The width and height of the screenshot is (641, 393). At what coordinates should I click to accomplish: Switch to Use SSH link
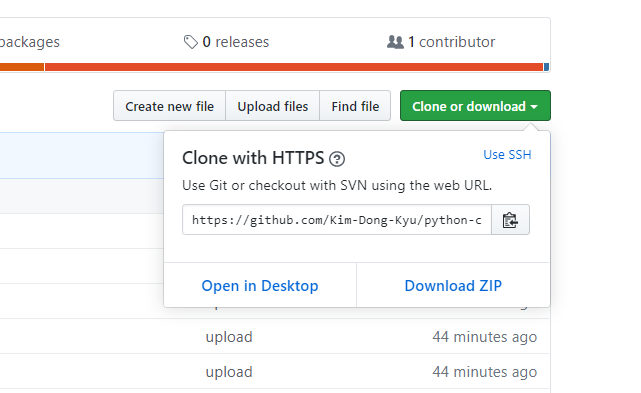(x=507, y=155)
